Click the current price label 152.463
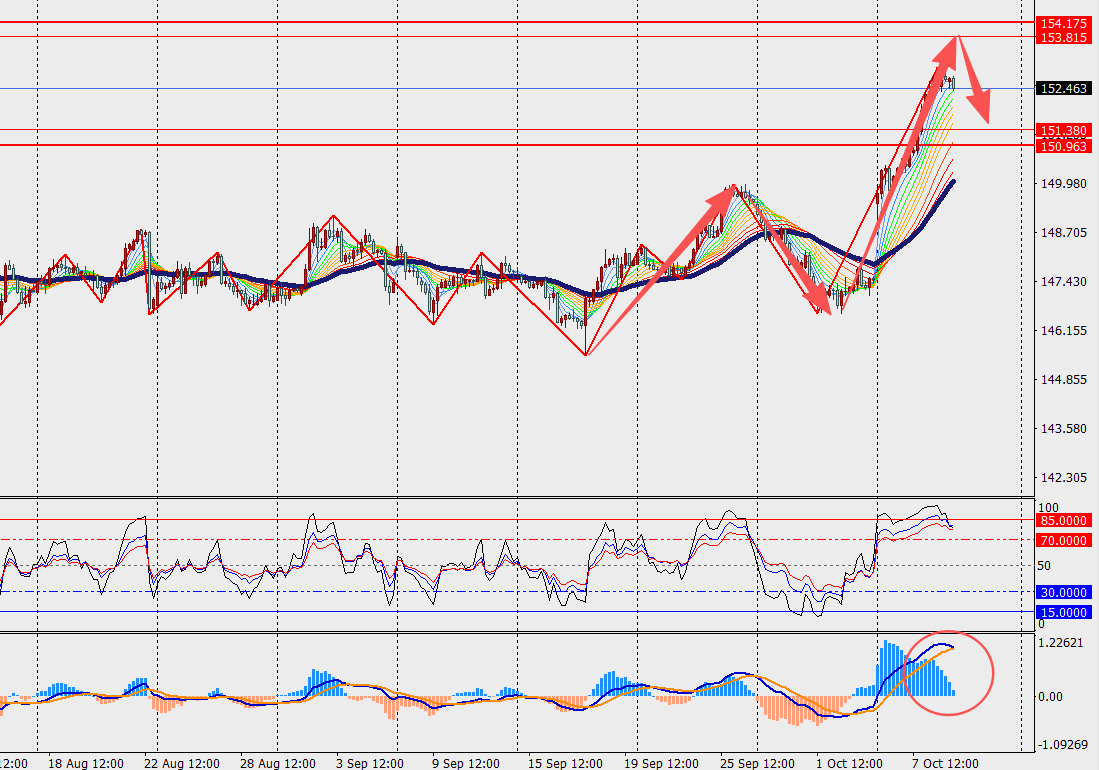Viewport: 1099px width, 770px height. 1064,88
